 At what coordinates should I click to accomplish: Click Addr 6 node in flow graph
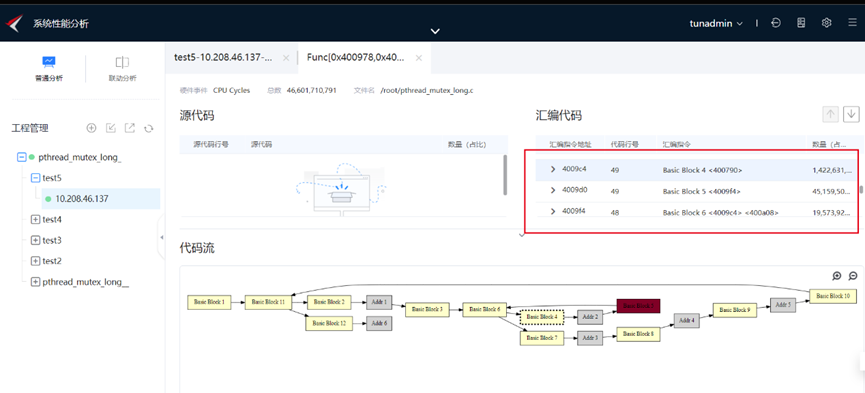379,323
